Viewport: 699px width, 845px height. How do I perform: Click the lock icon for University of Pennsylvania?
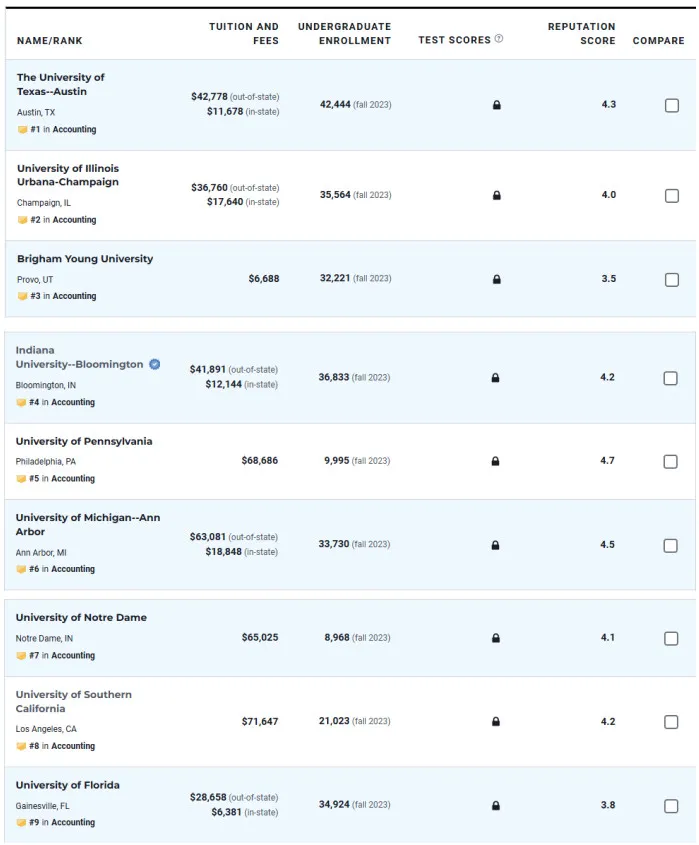coord(495,461)
